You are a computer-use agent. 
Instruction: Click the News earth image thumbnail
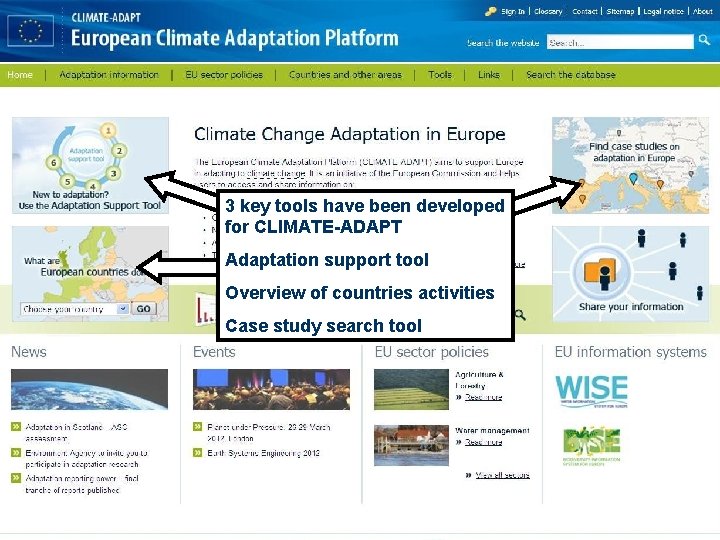(x=90, y=389)
